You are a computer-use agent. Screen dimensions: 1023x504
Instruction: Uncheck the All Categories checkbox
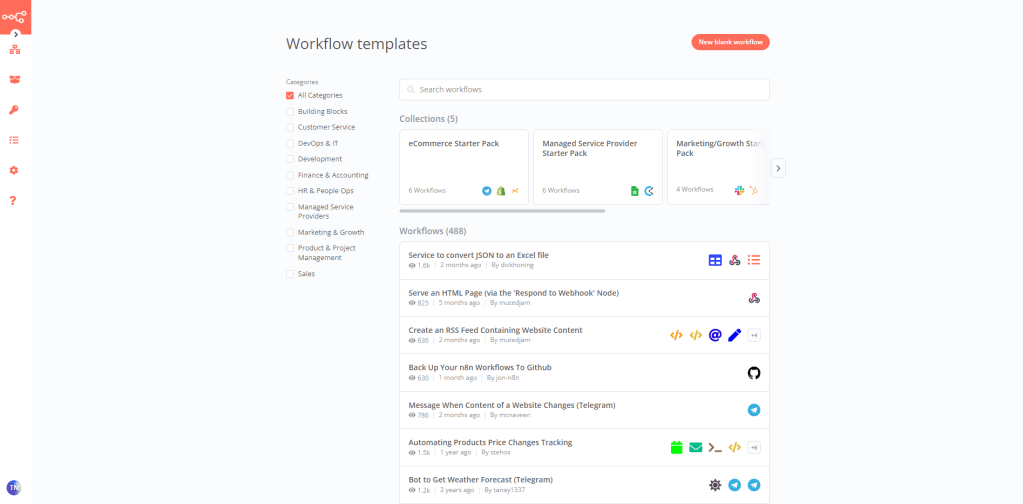click(x=290, y=96)
